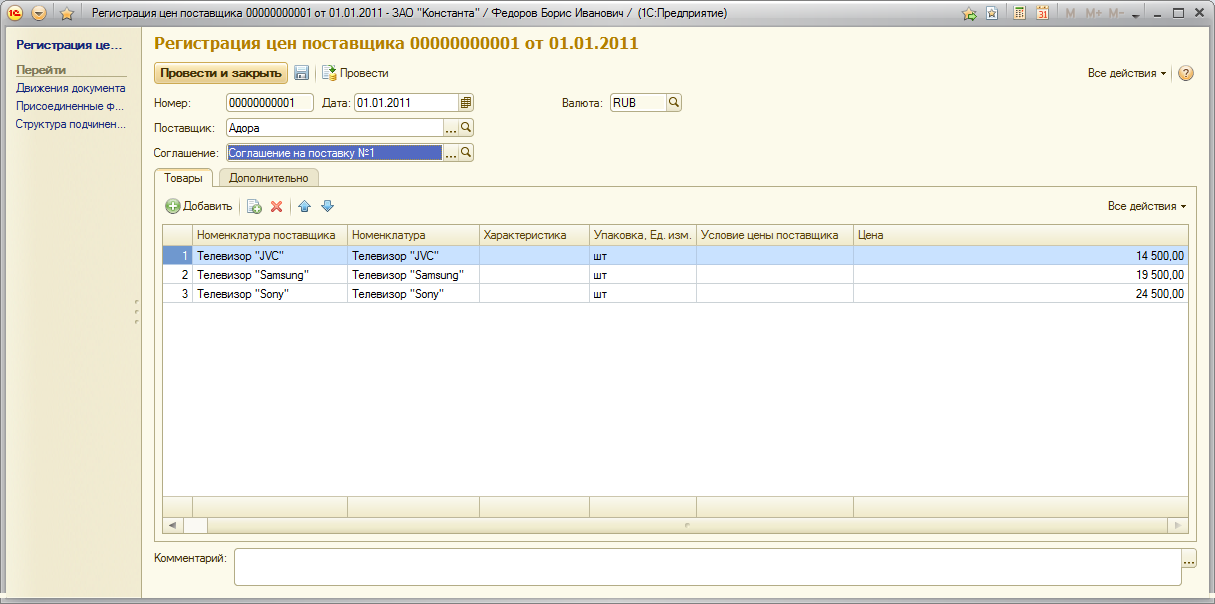Select supplier item Телевизор "Samsung" in row 2
1215x604 pixels.
[270, 275]
